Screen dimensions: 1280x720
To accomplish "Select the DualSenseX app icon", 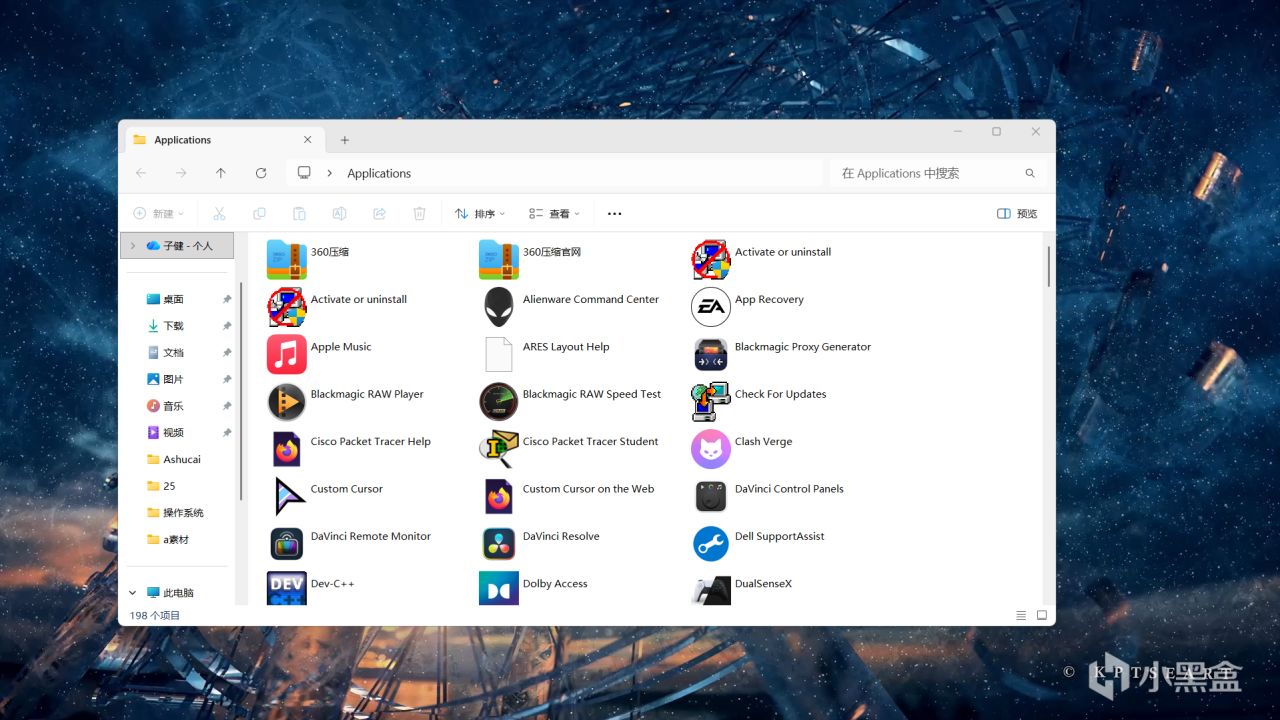I will click(711, 588).
